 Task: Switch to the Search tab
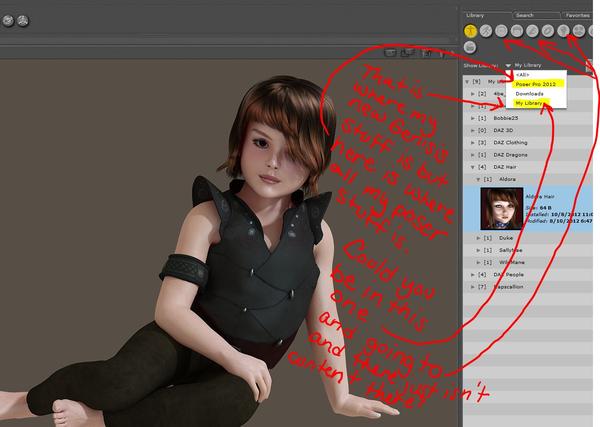[x=525, y=15]
